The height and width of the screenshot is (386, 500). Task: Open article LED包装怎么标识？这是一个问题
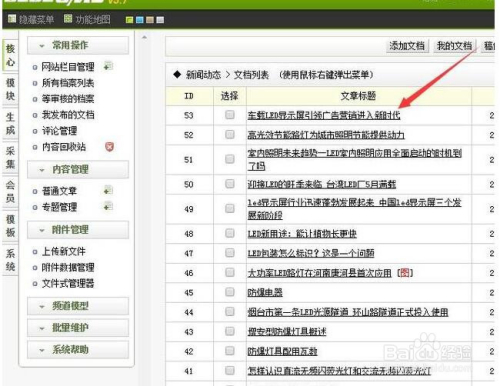tap(311, 254)
